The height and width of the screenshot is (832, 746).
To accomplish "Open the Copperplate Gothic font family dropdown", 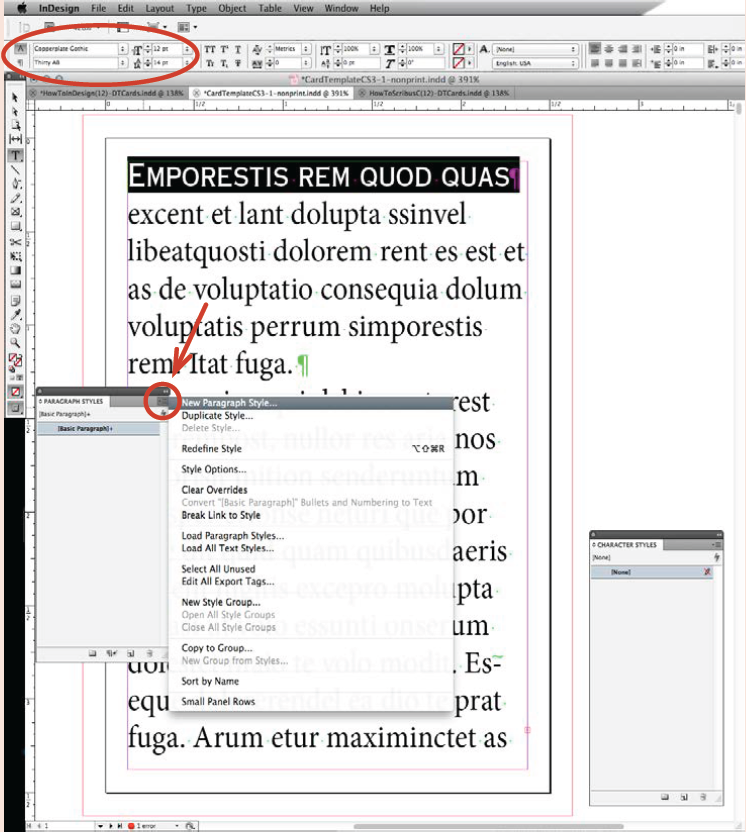I will [123, 48].
